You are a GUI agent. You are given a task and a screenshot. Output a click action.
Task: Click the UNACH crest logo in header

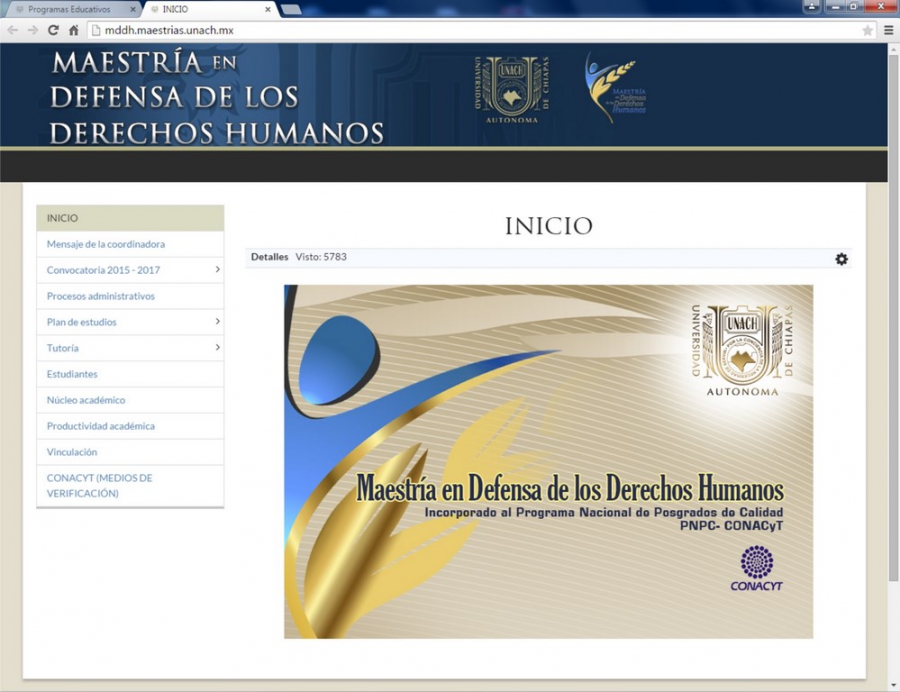[511, 90]
